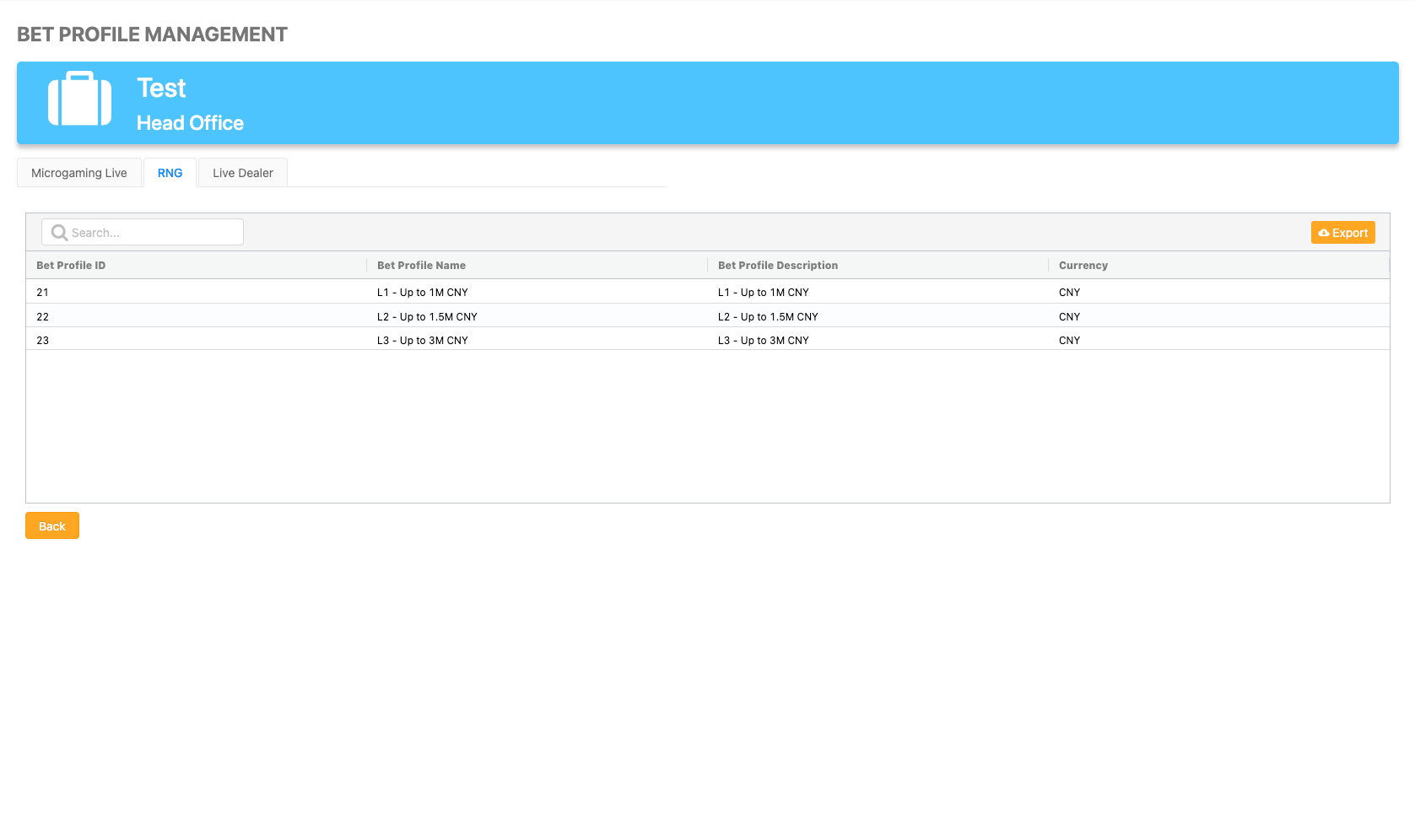Click profile name L1 - Up to 1M CNY
Viewport: 1415px width, 840px height.
(x=422, y=293)
